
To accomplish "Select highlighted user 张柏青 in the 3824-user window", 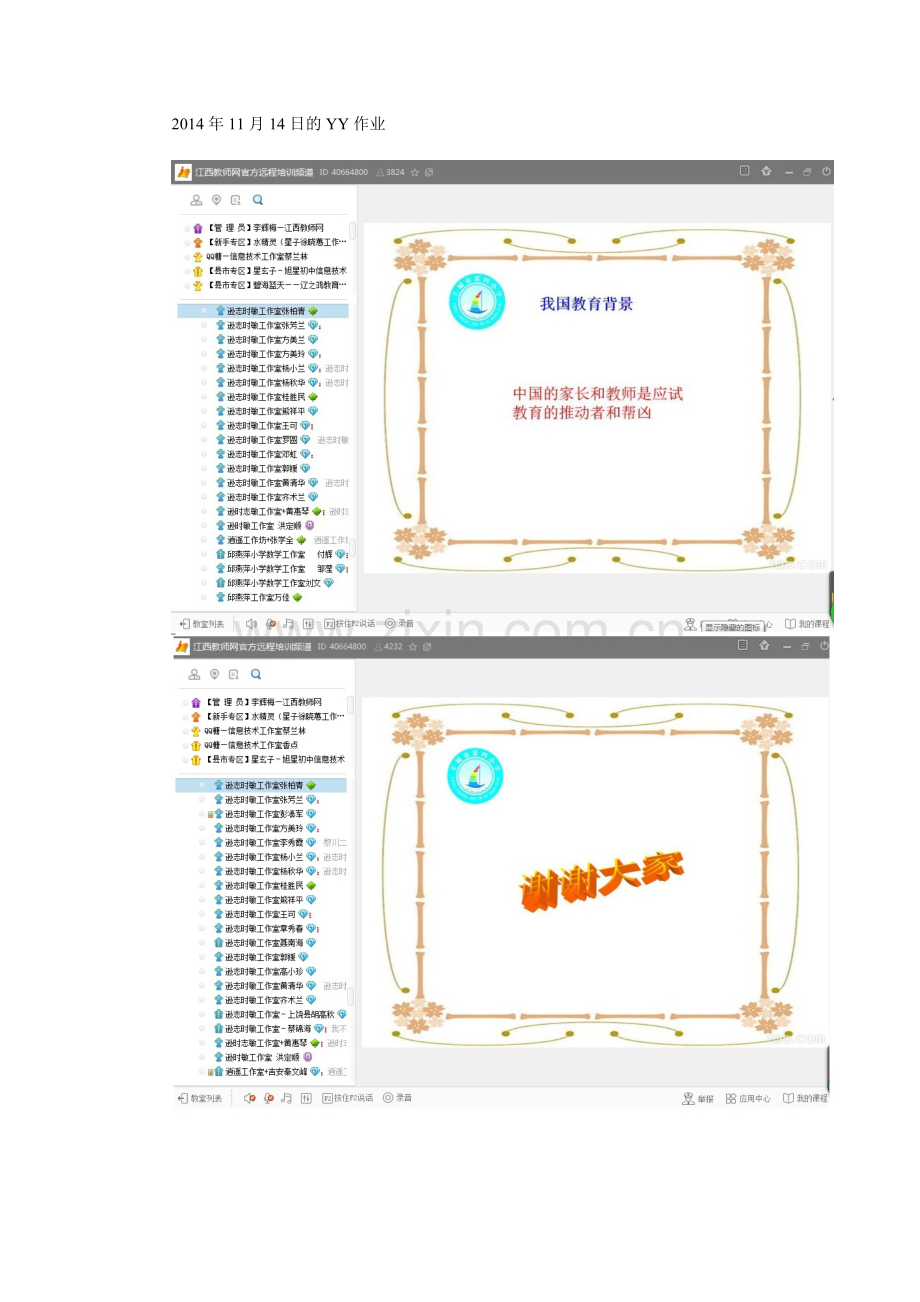I will click(x=263, y=311).
